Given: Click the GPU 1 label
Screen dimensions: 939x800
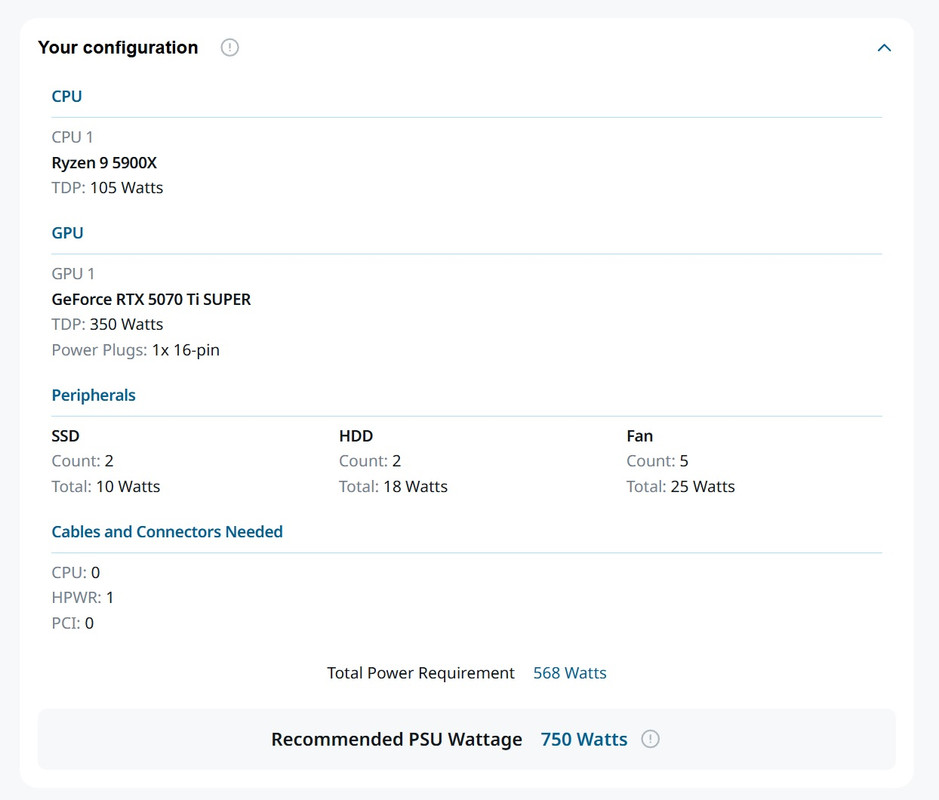Looking at the screenshot, I should pos(73,274).
